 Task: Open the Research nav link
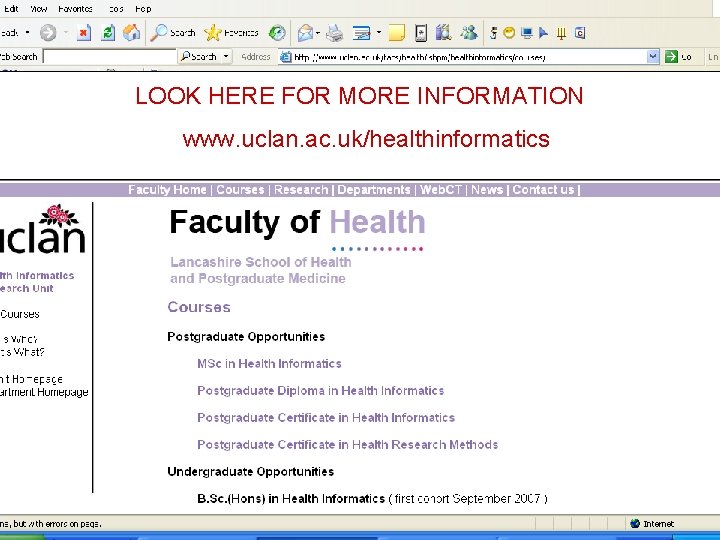(x=301, y=190)
